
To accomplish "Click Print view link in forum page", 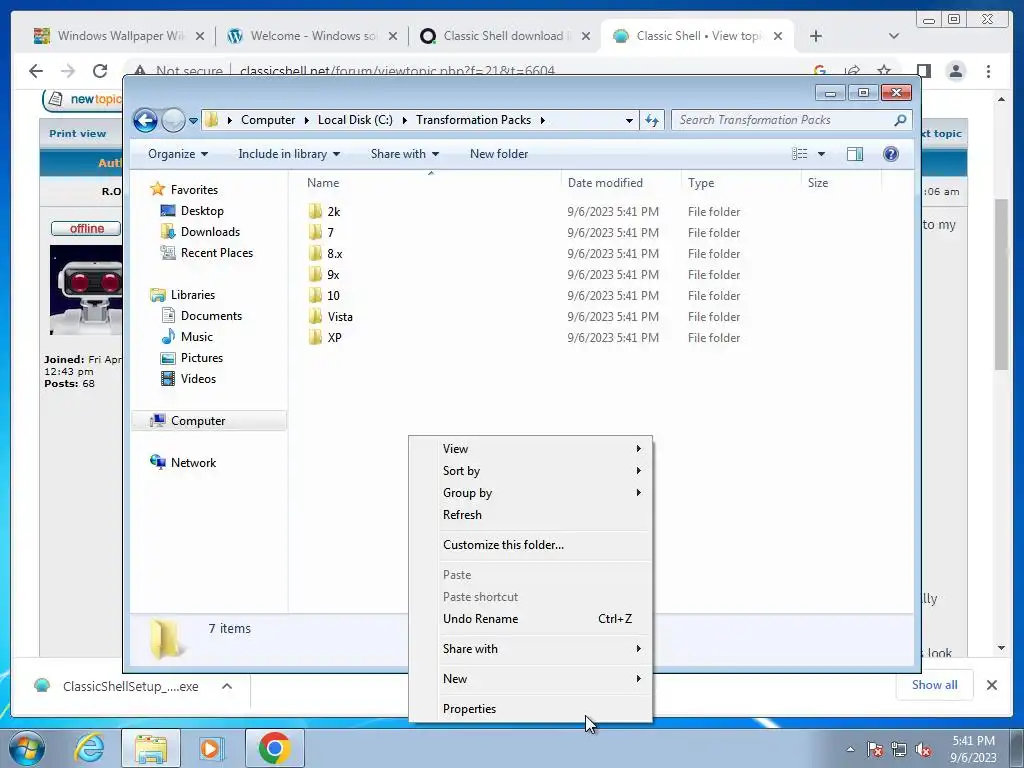I will (x=77, y=133).
